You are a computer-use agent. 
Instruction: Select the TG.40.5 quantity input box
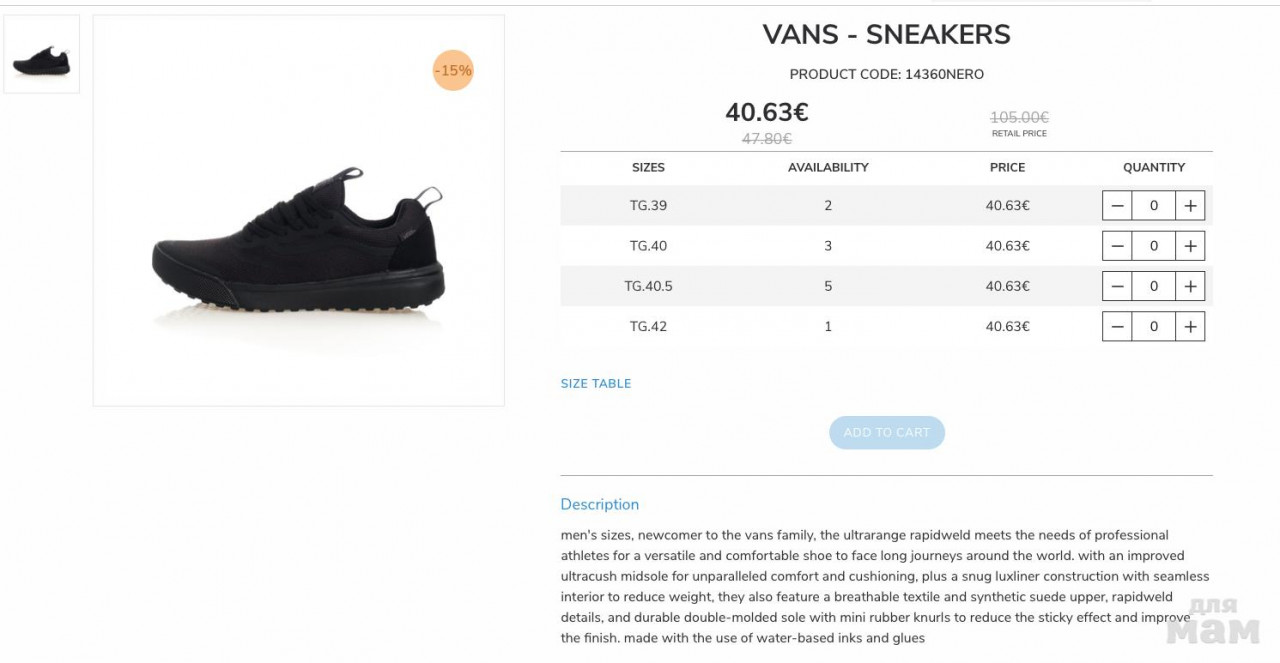coord(1153,286)
